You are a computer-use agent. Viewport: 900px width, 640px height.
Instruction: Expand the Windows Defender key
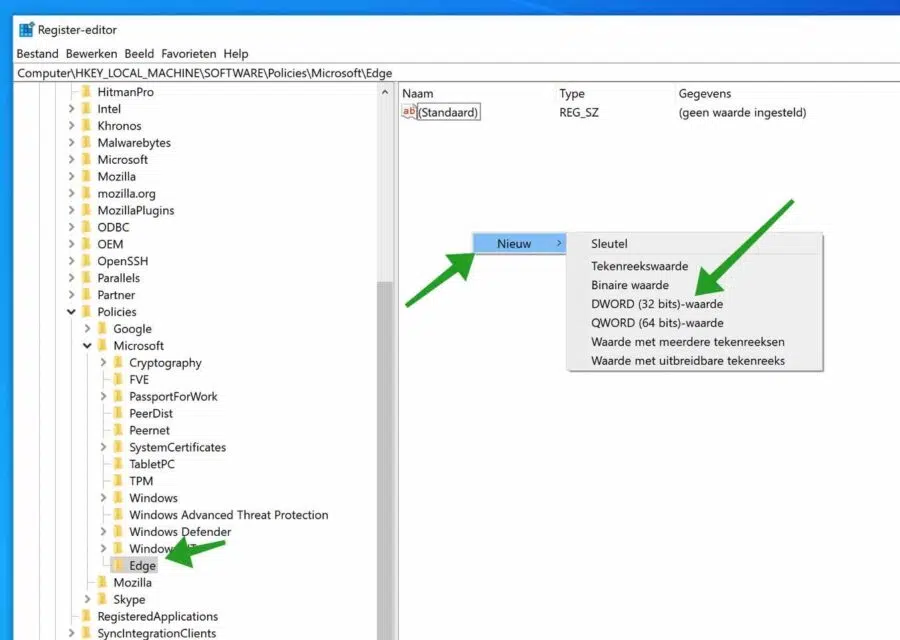point(103,532)
